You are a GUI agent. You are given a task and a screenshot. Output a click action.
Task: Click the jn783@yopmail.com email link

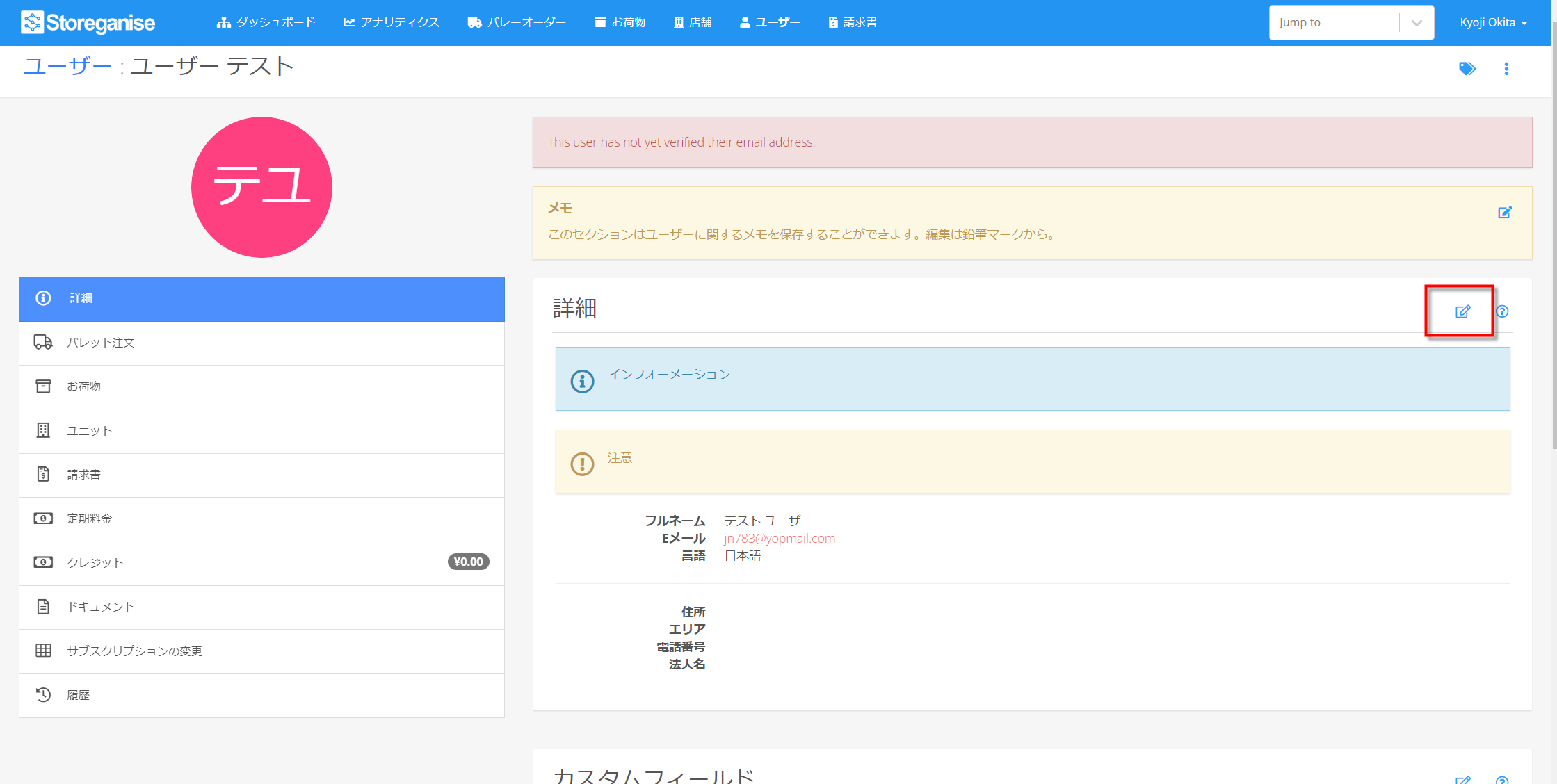[x=780, y=539]
